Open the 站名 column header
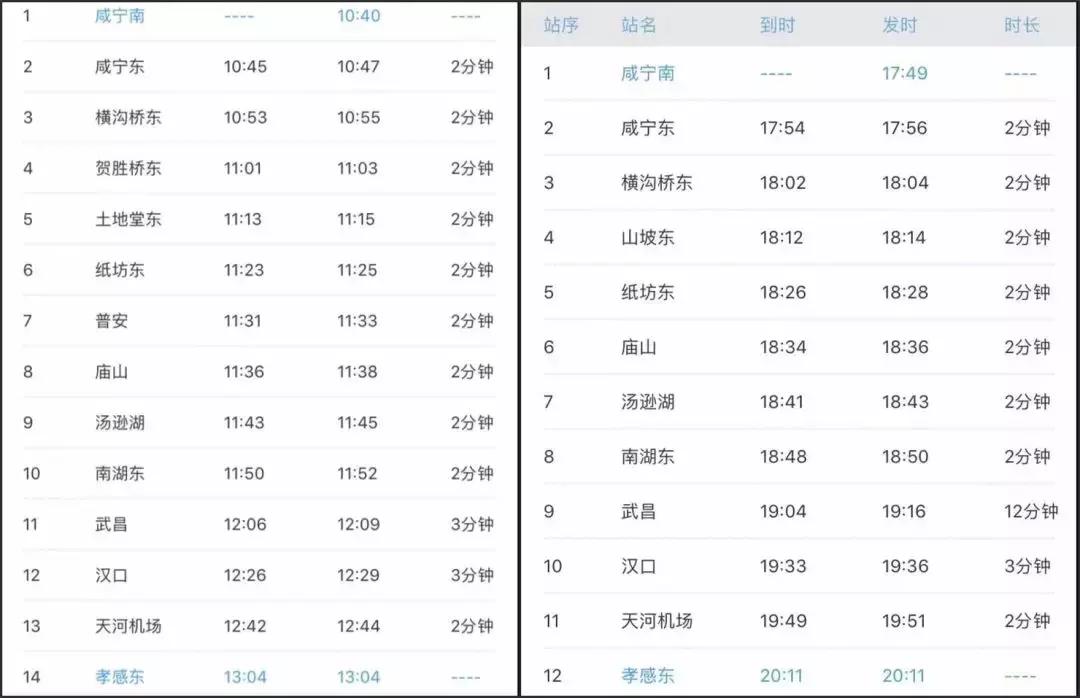This screenshot has width=1080, height=698. tap(639, 25)
